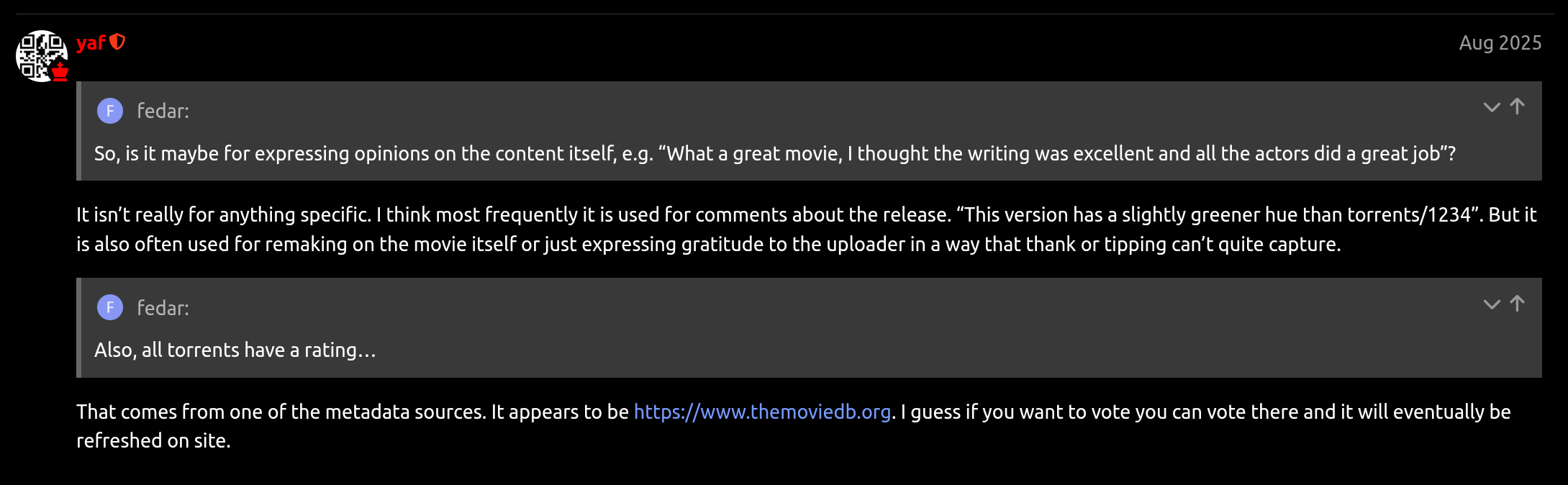1568x485 pixels.
Task: Click 'fedar:' name in the great movie quote
Action: [x=163, y=111]
